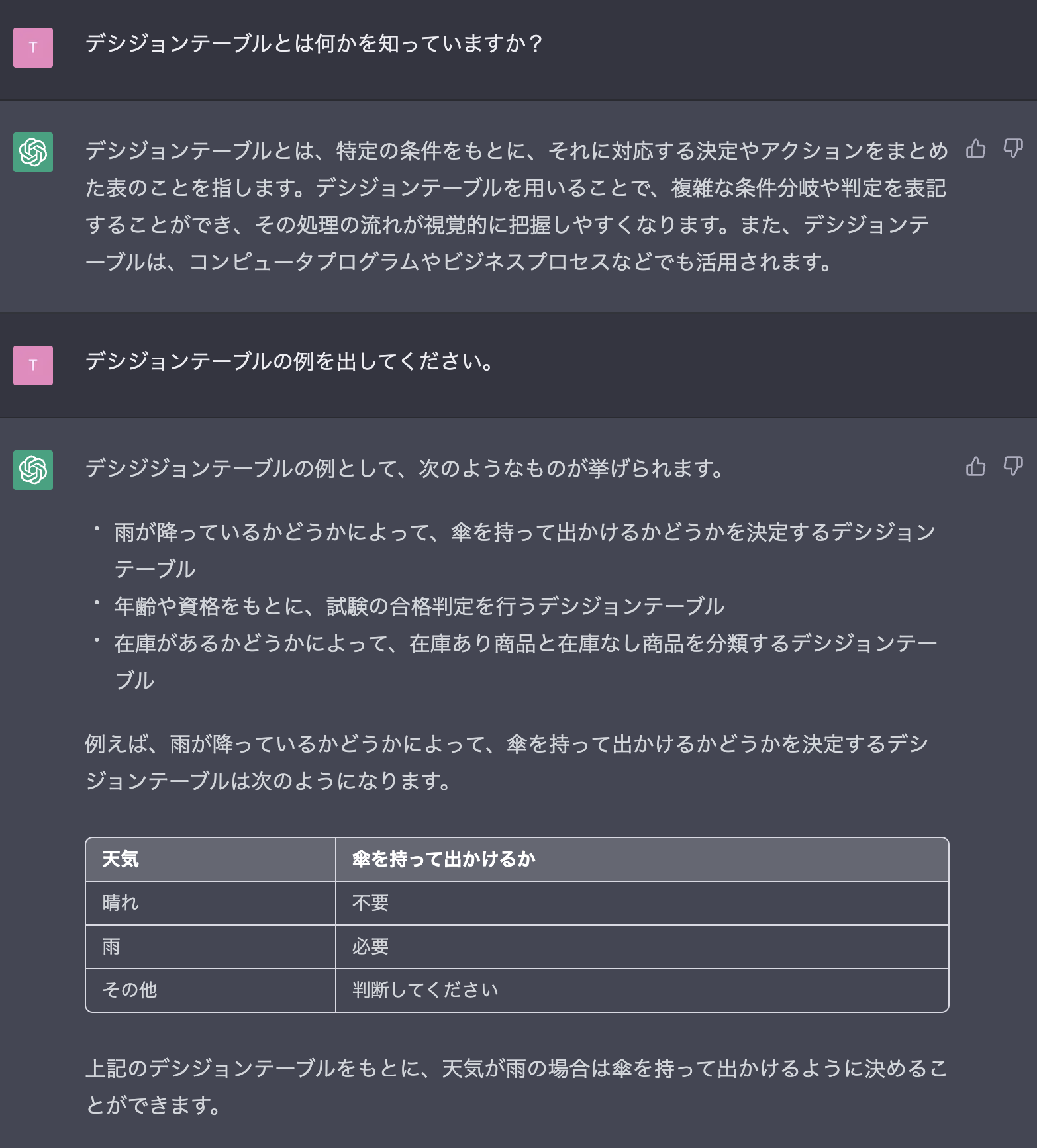Give a thumbs up to the second response
The width and height of the screenshot is (1037, 1148).
(x=974, y=467)
